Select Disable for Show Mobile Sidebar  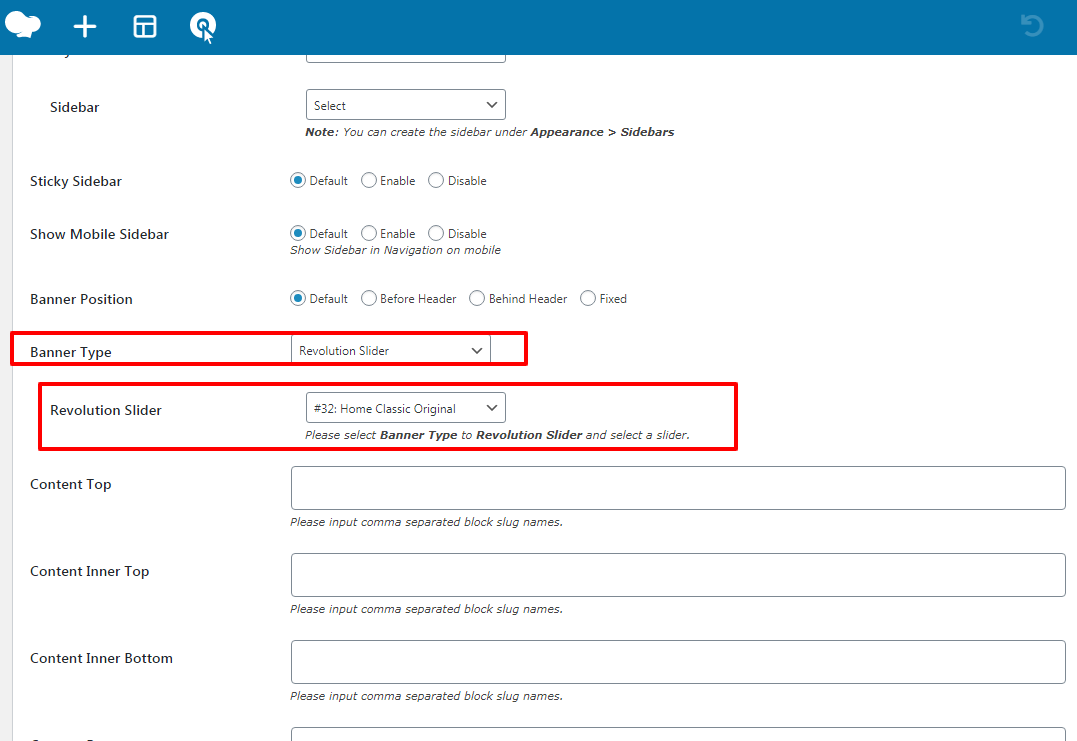tap(436, 233)
